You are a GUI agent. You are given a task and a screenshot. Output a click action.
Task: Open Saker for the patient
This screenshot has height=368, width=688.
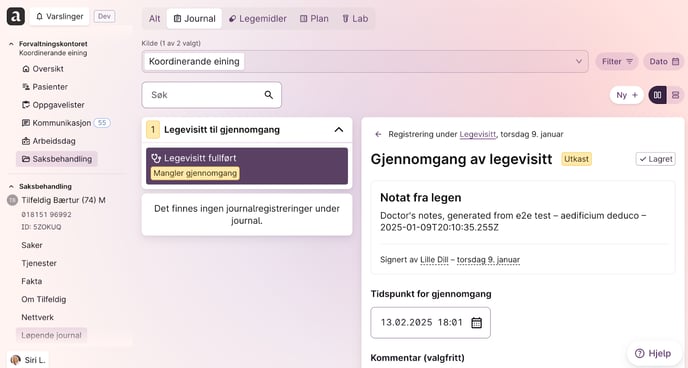pyautogui.click(x=32, y=245)
